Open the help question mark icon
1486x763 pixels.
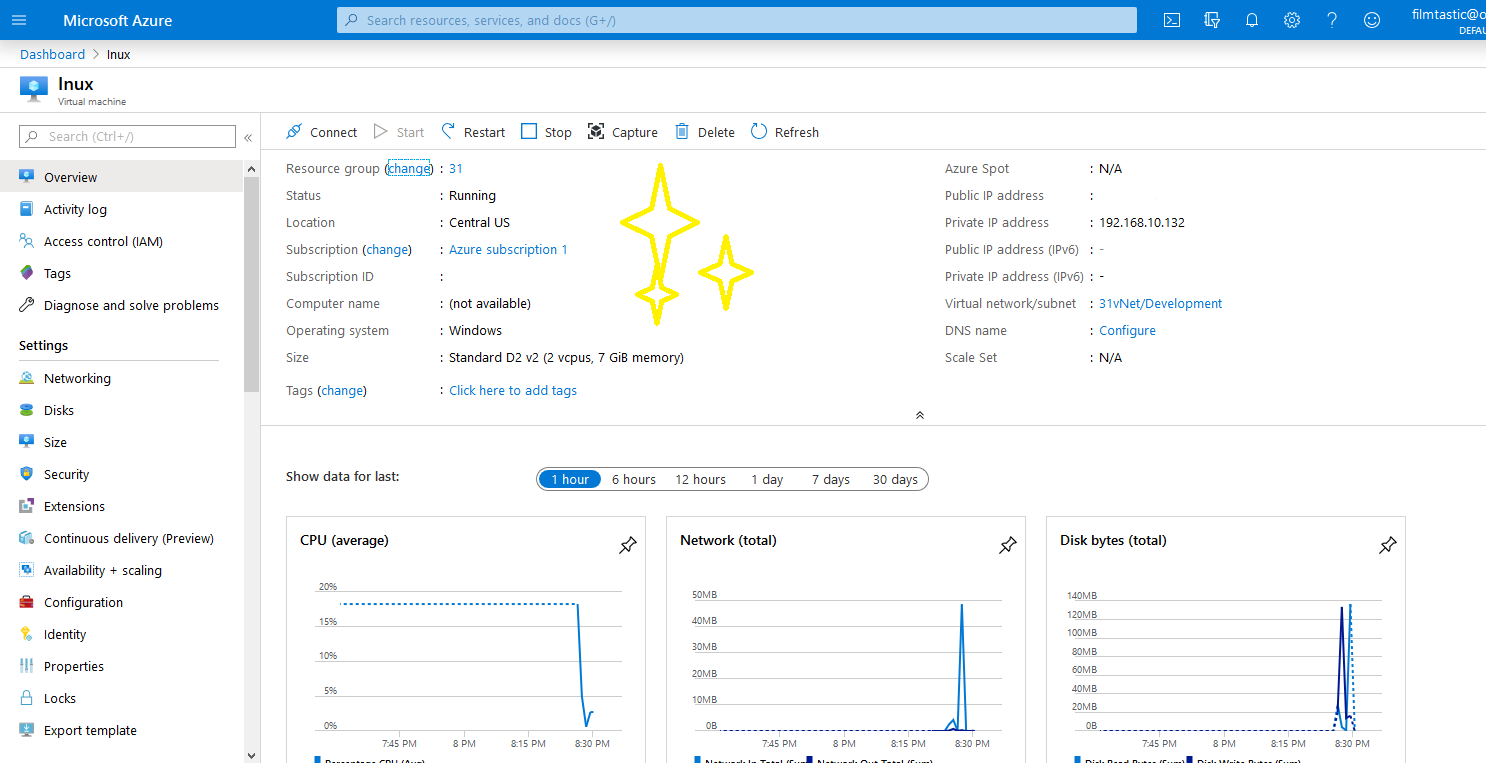(x=1332, y=20)
